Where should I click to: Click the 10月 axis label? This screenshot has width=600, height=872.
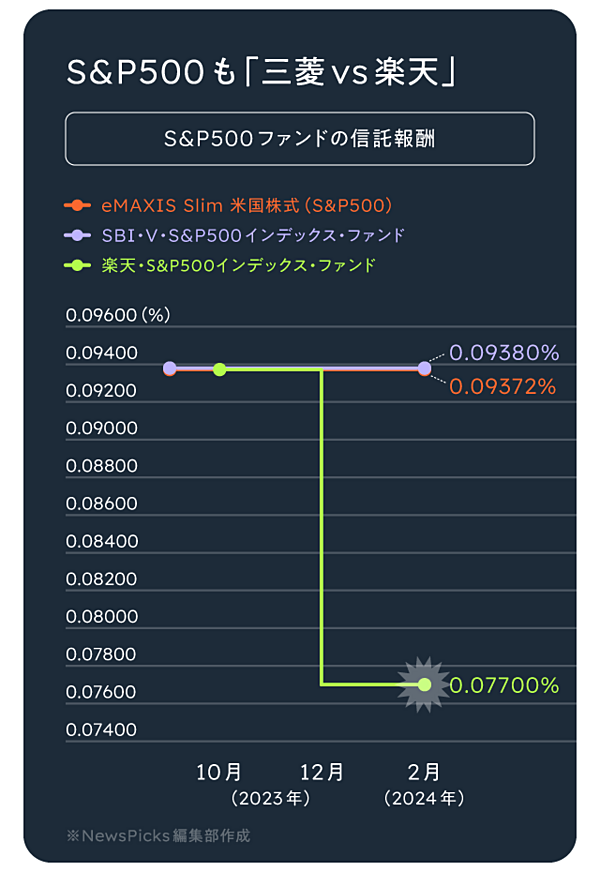219,772
